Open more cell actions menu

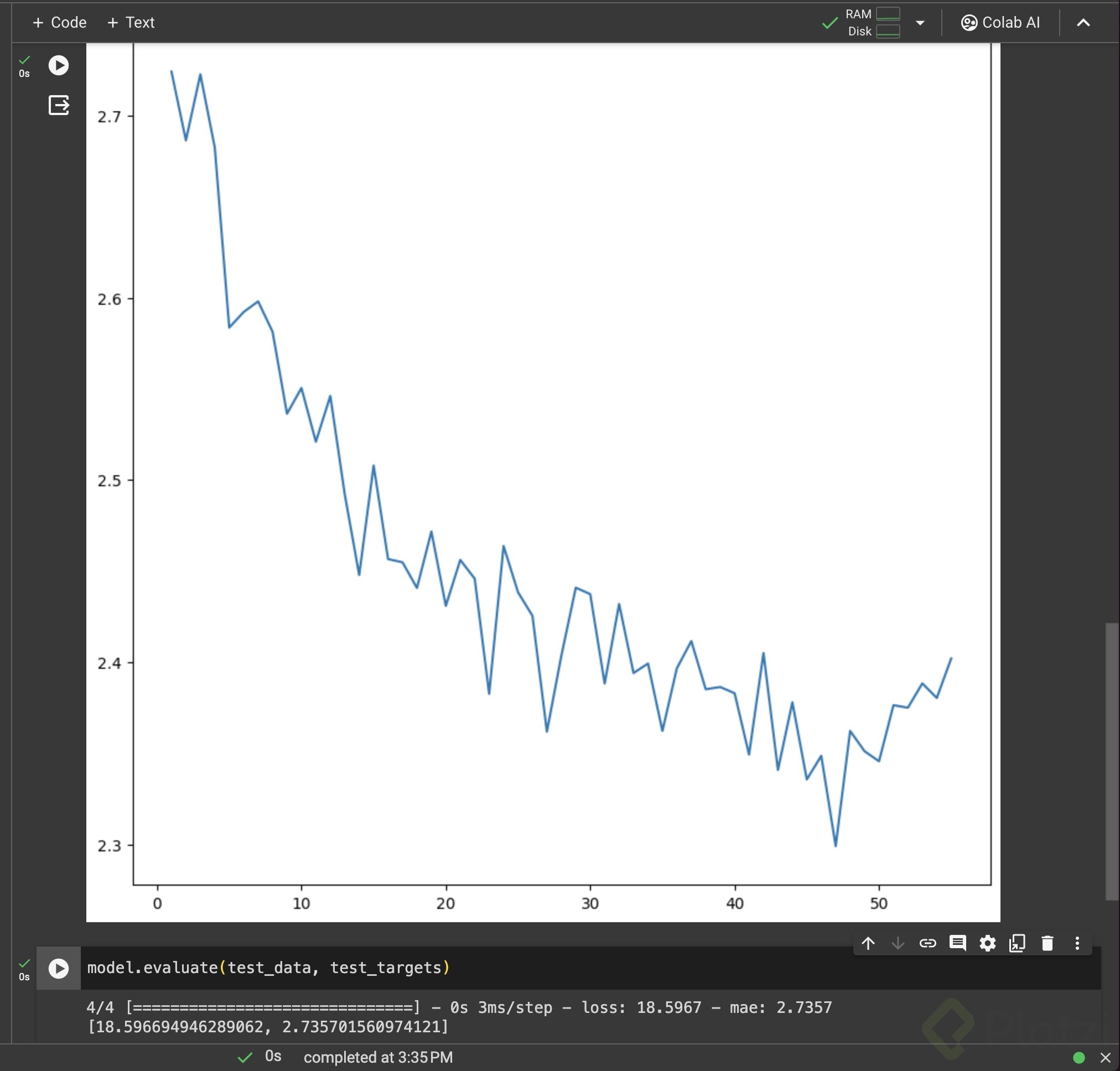1077,943
